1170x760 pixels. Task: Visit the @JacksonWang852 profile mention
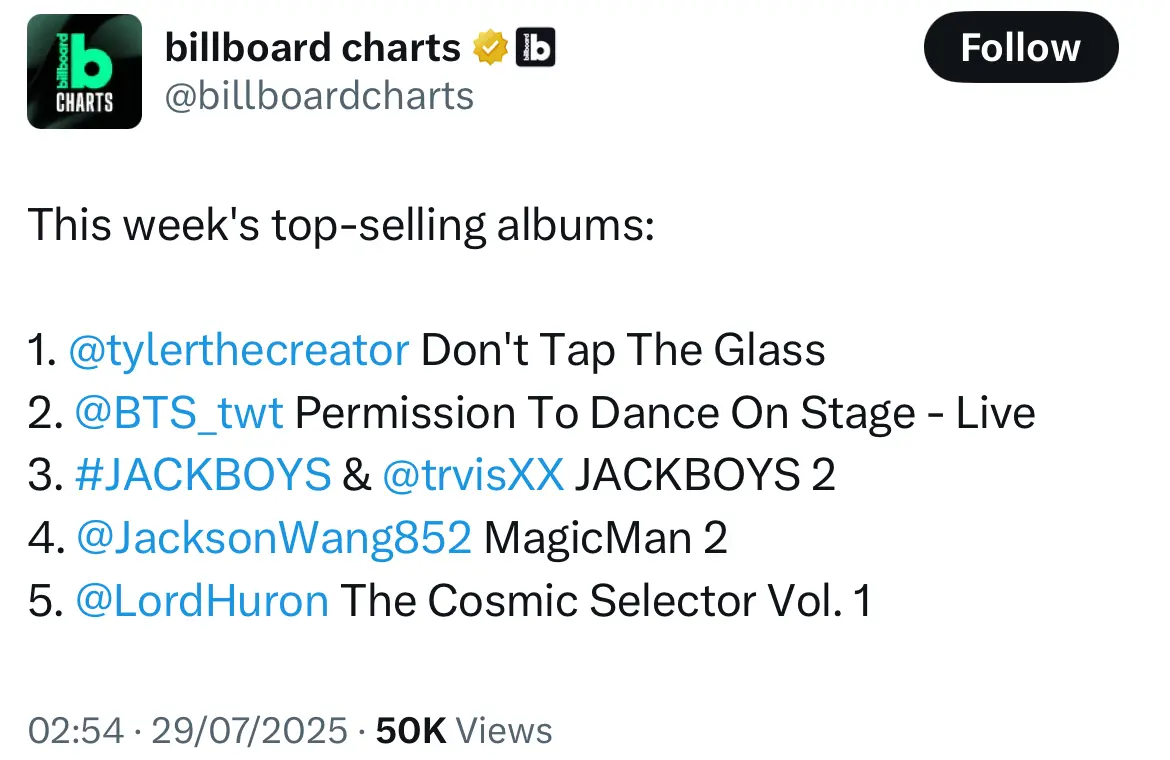273,539
